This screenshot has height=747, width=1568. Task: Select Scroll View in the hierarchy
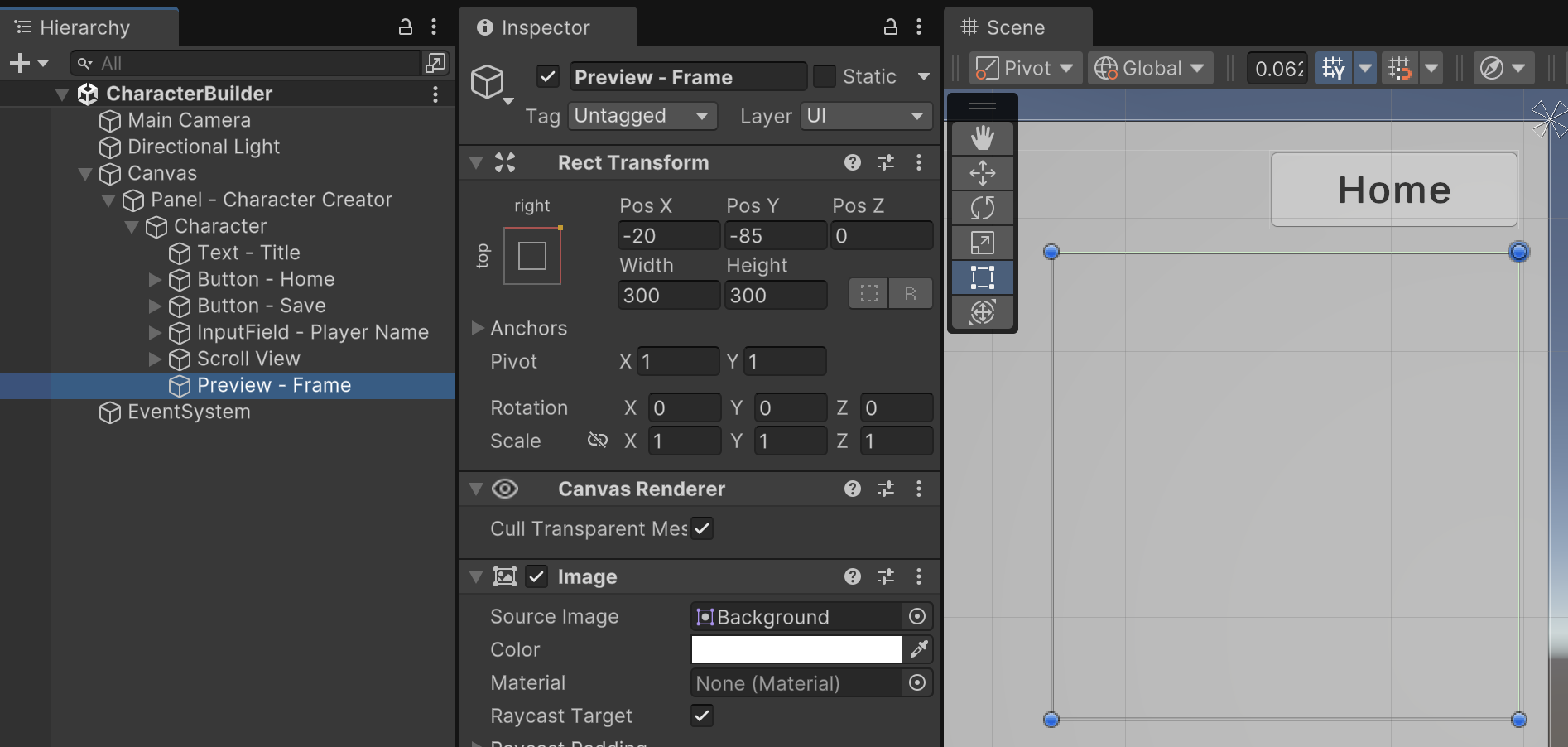tap(248, 359)
